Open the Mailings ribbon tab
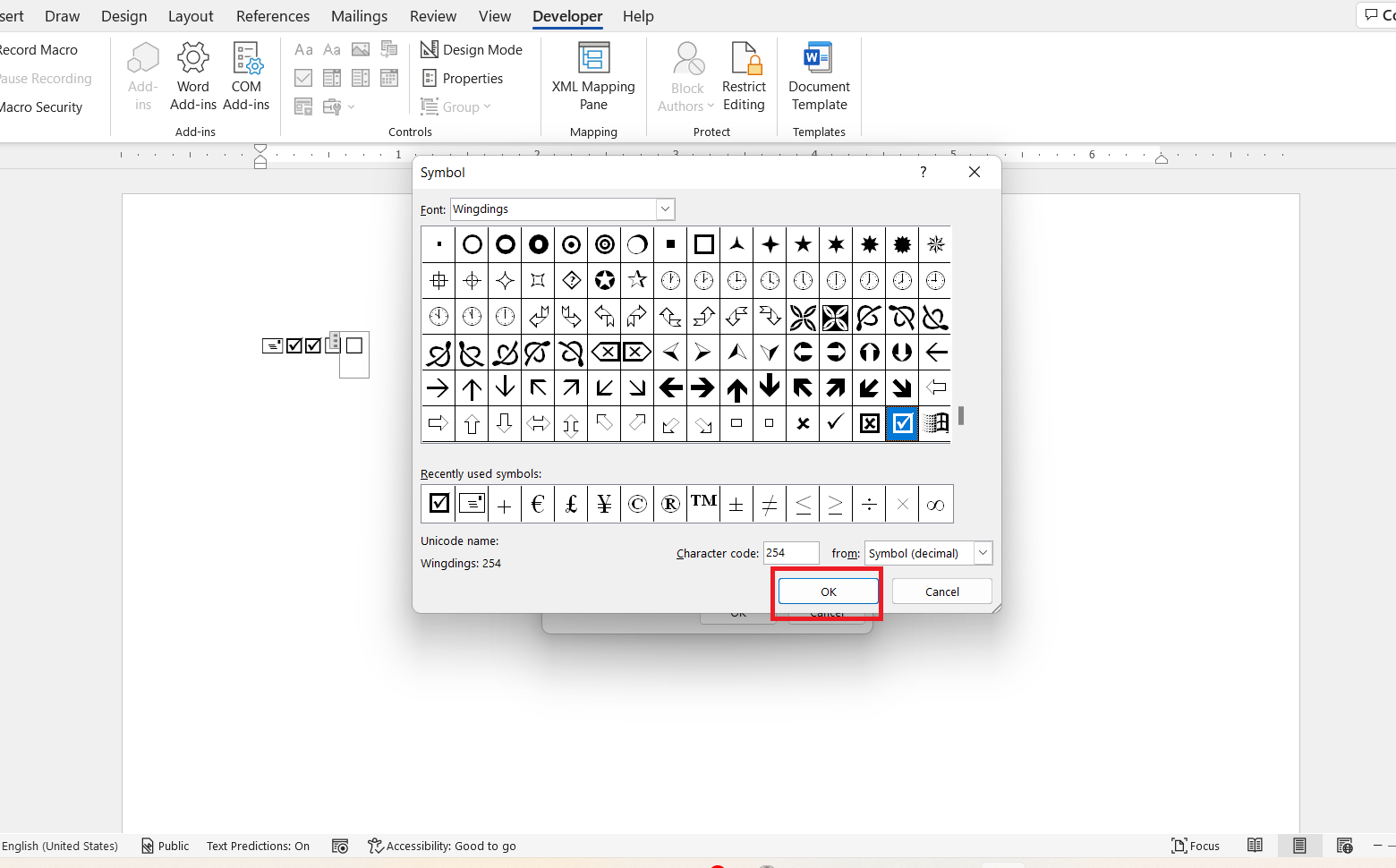 [359, 16]
